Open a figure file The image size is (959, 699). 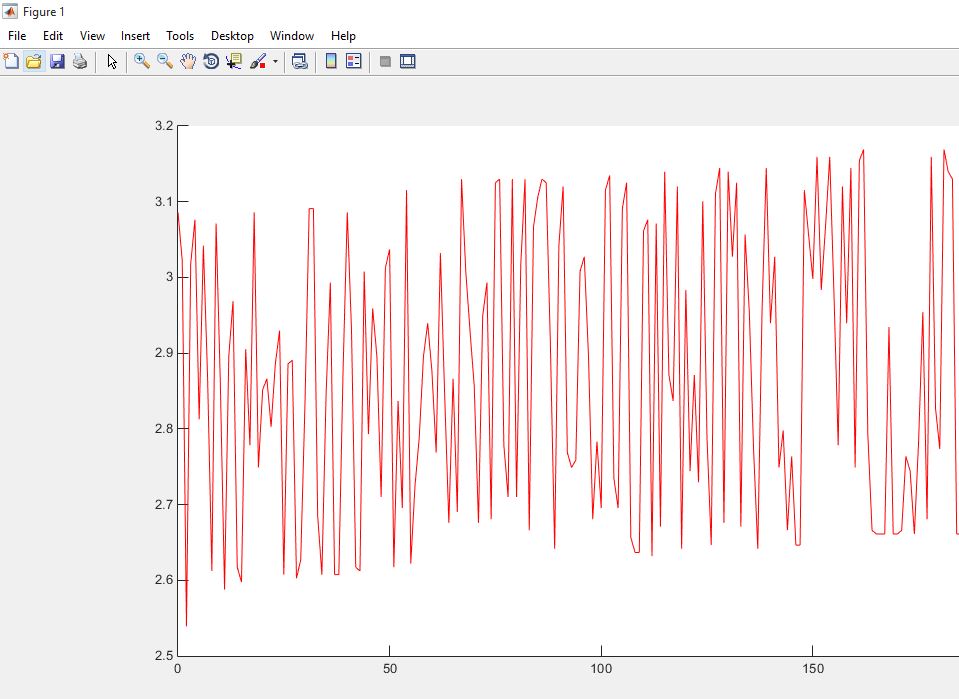click(34, 60)
